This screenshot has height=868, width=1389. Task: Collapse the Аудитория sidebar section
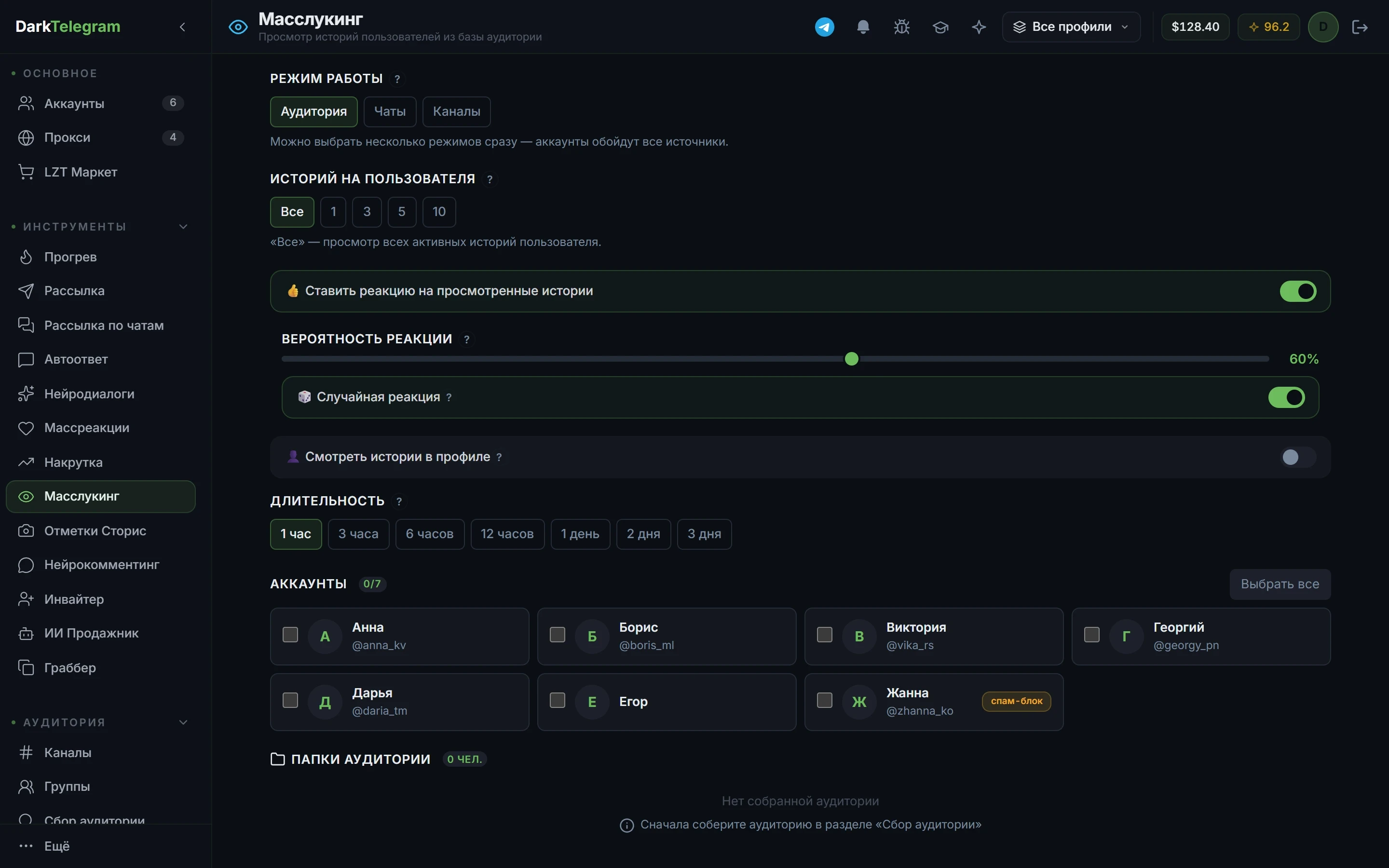183,723
